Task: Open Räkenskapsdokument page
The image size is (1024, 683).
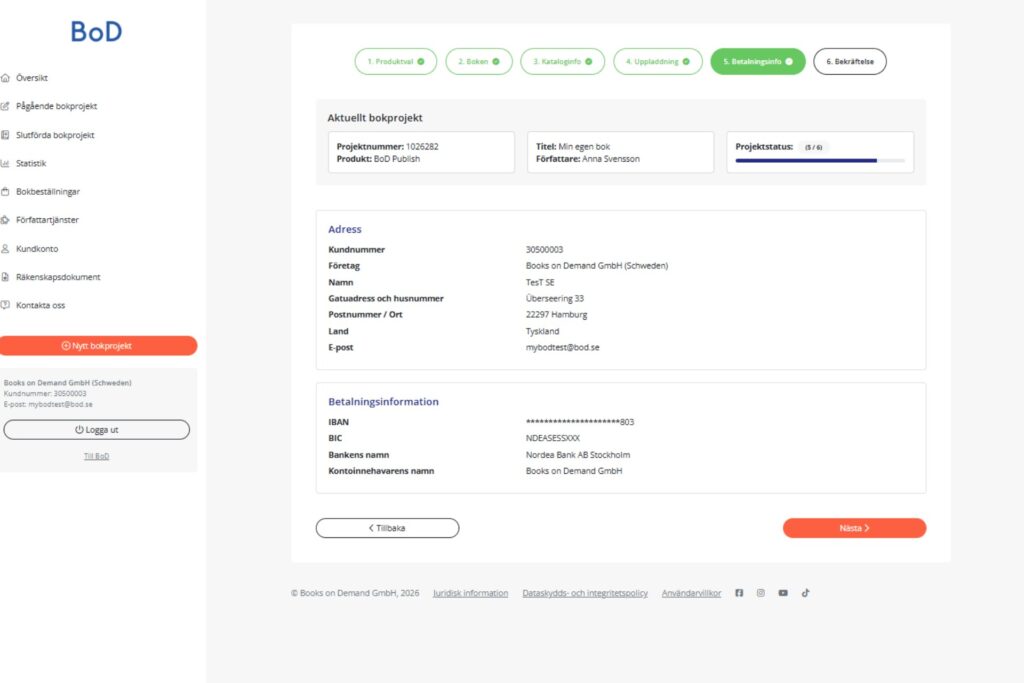Action: coord(58,277)
